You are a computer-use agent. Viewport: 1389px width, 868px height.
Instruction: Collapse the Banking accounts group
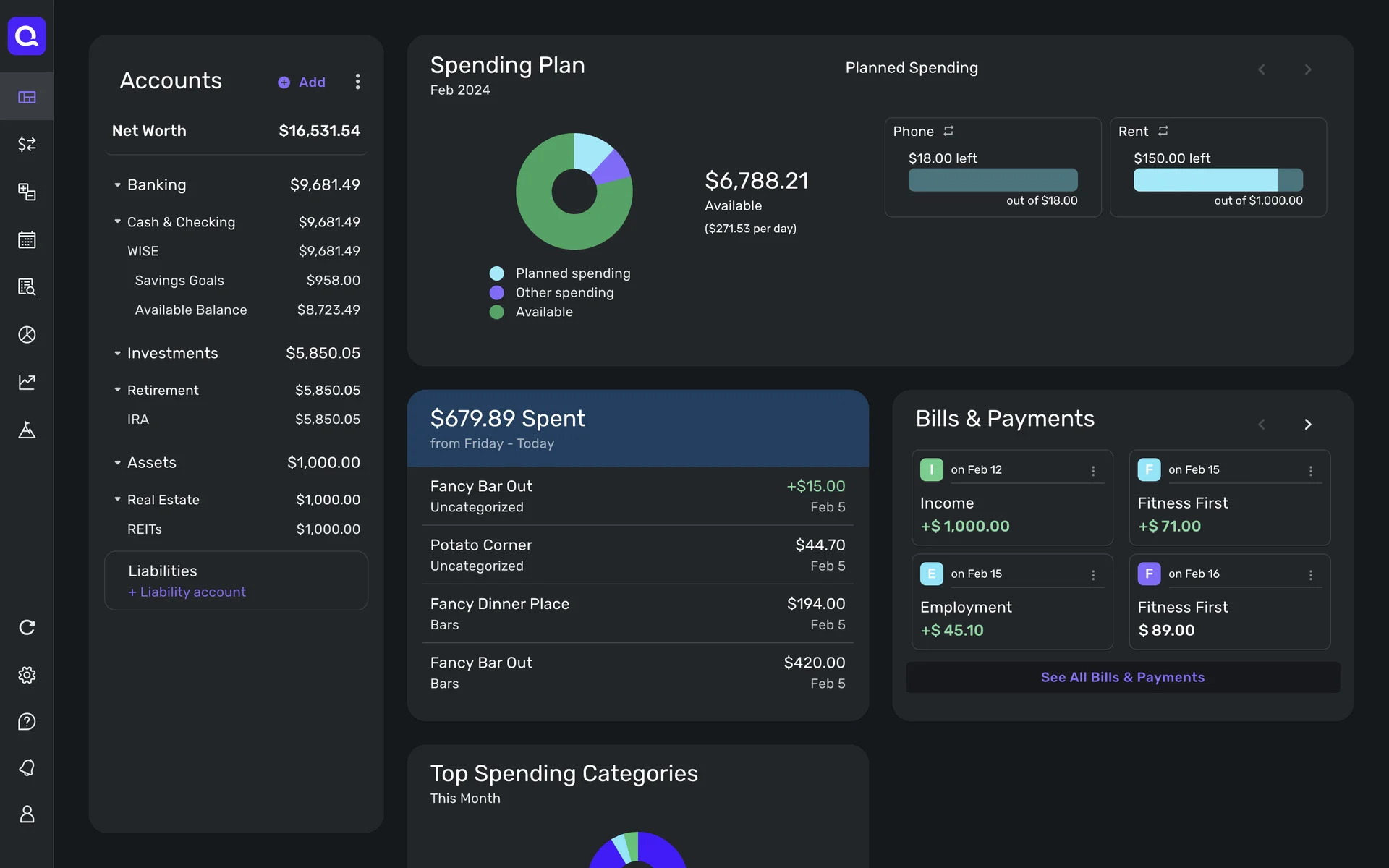pyautogui.click(x=117, y=185)
